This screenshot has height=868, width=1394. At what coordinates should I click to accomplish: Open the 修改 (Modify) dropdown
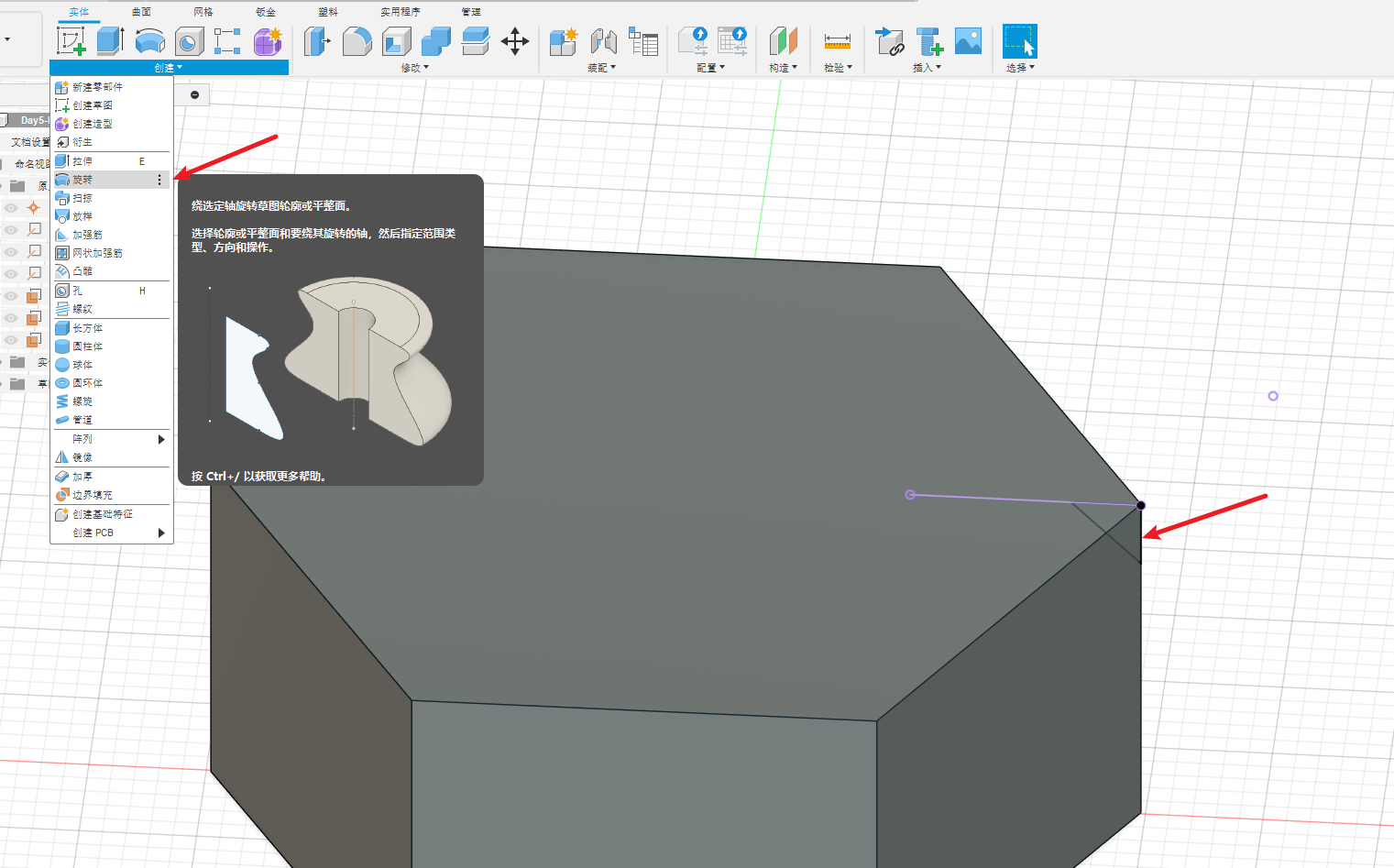414,68
